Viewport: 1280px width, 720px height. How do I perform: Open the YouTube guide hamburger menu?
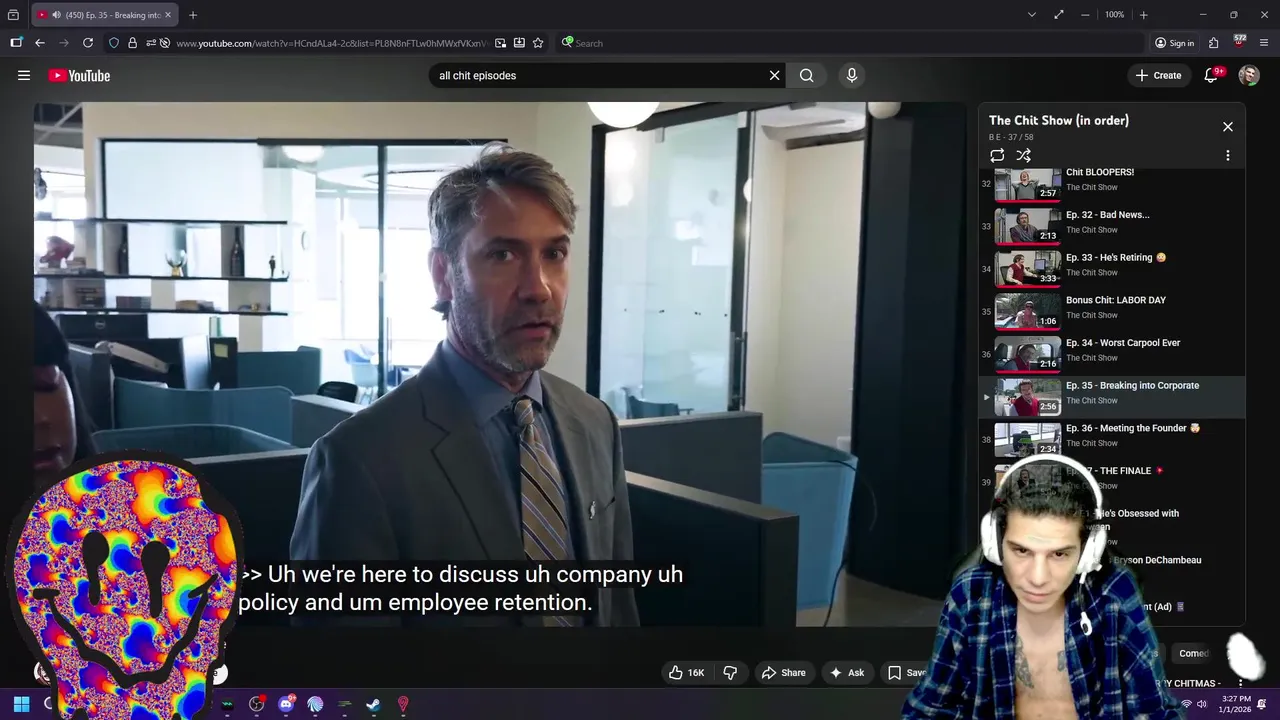(24, 75)
